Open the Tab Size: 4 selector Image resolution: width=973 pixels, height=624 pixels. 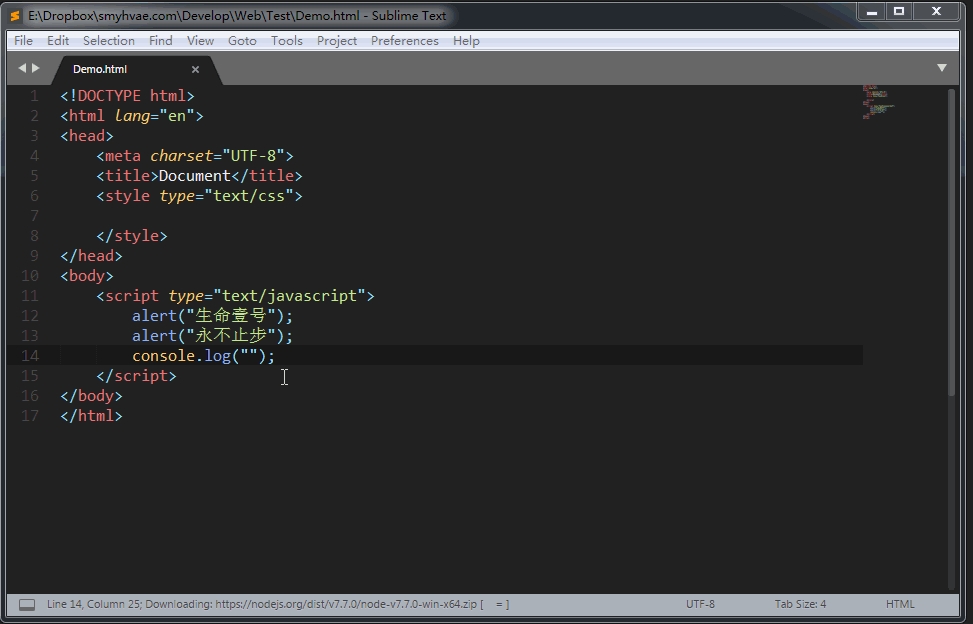(x=800, y=604)
